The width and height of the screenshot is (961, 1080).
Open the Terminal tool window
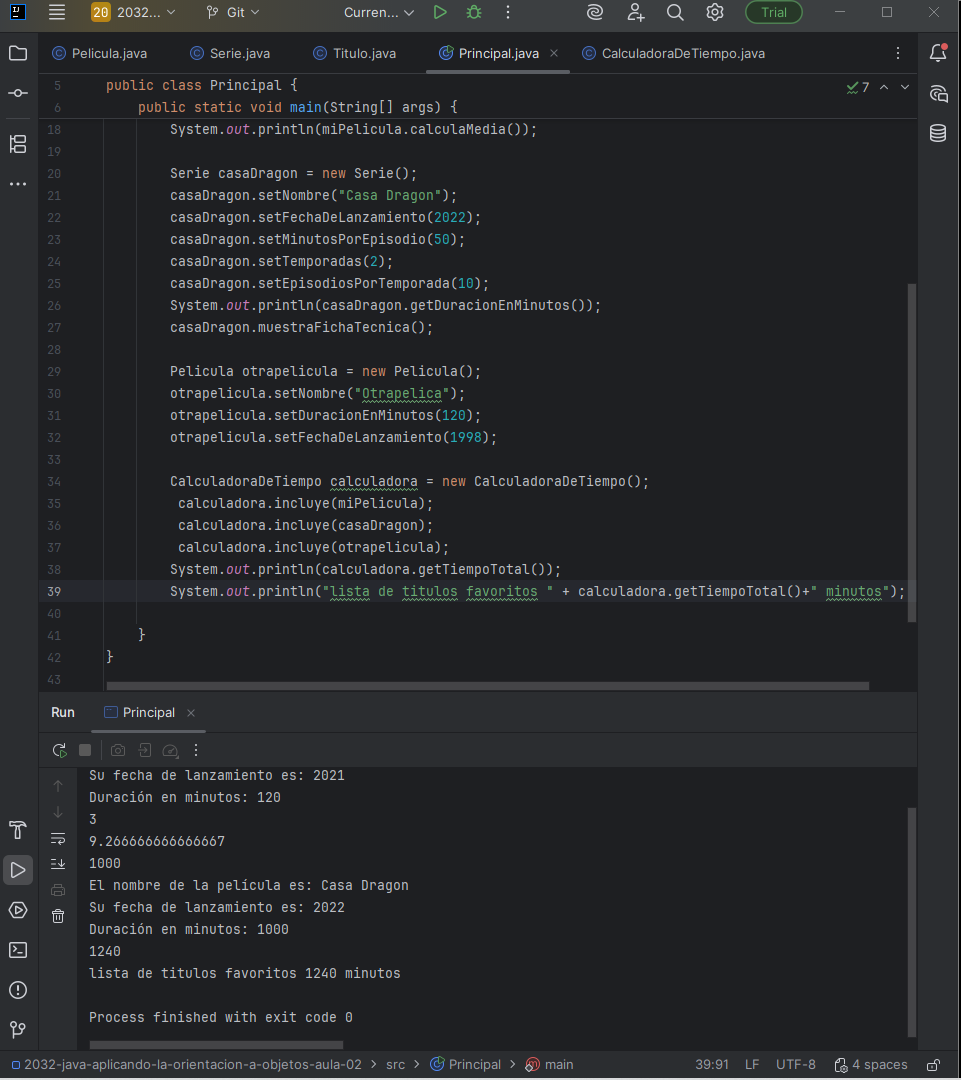click(18, 950)
